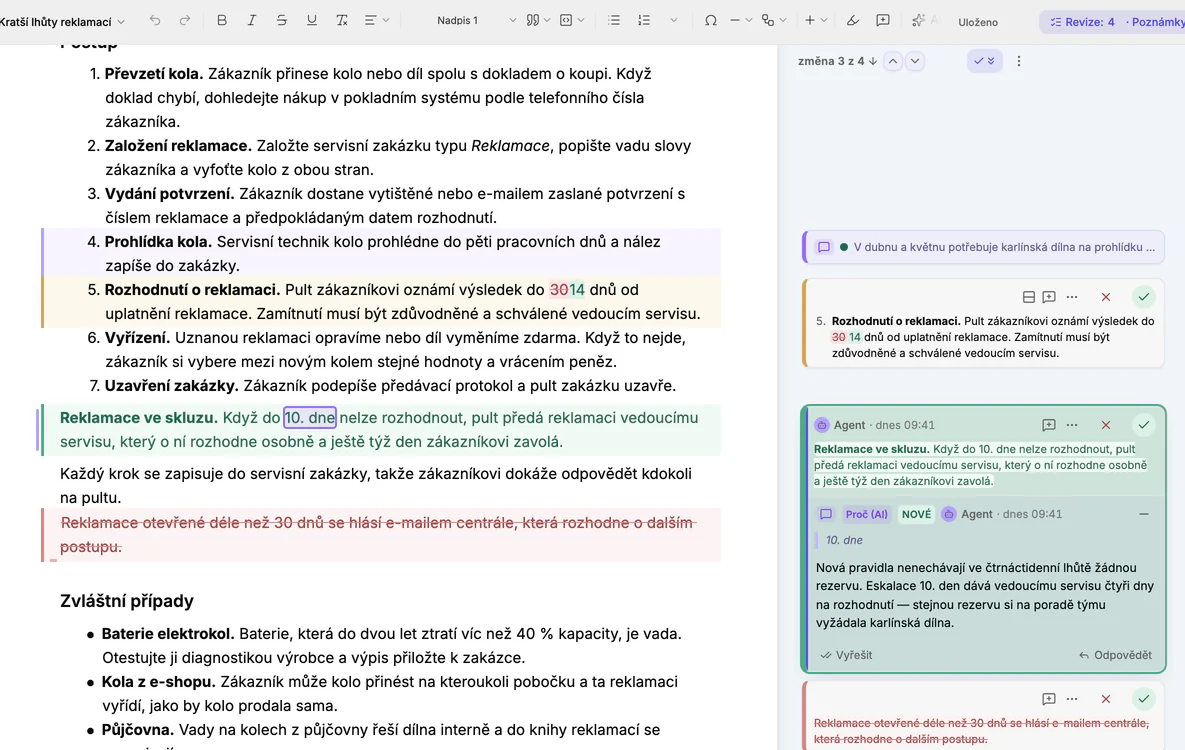1185x750 pixels.
Task: Redo the last undone edit
Action: (185, 20)
